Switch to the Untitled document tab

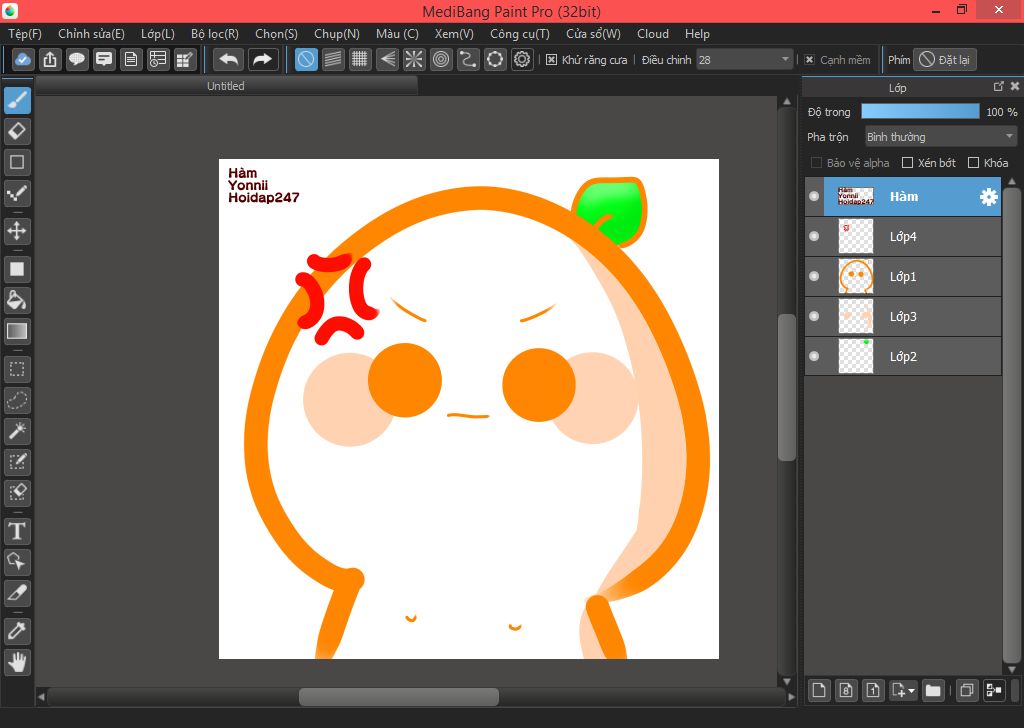(226, 86)
